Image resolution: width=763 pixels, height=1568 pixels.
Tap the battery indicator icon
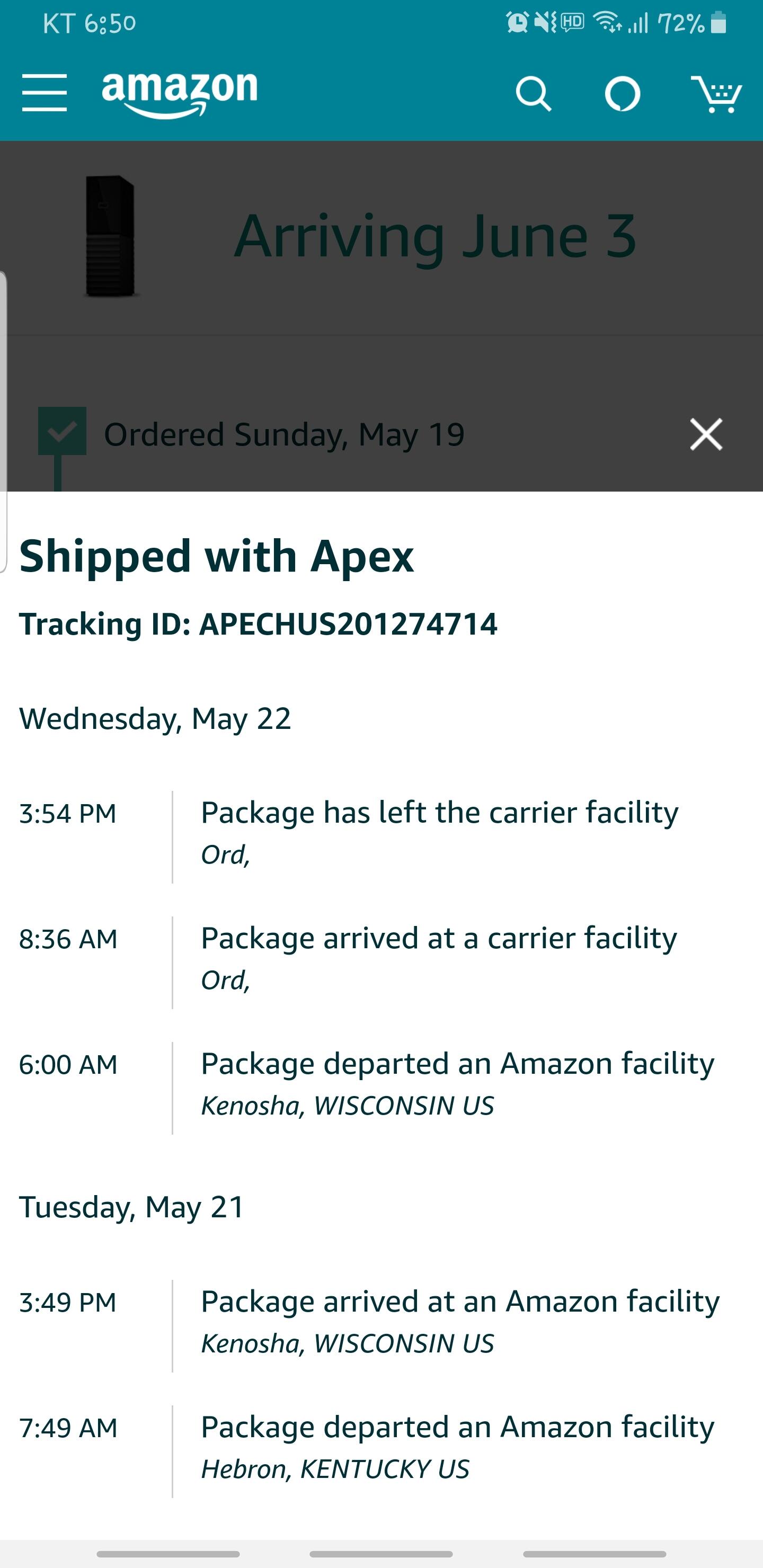[718, 23]
